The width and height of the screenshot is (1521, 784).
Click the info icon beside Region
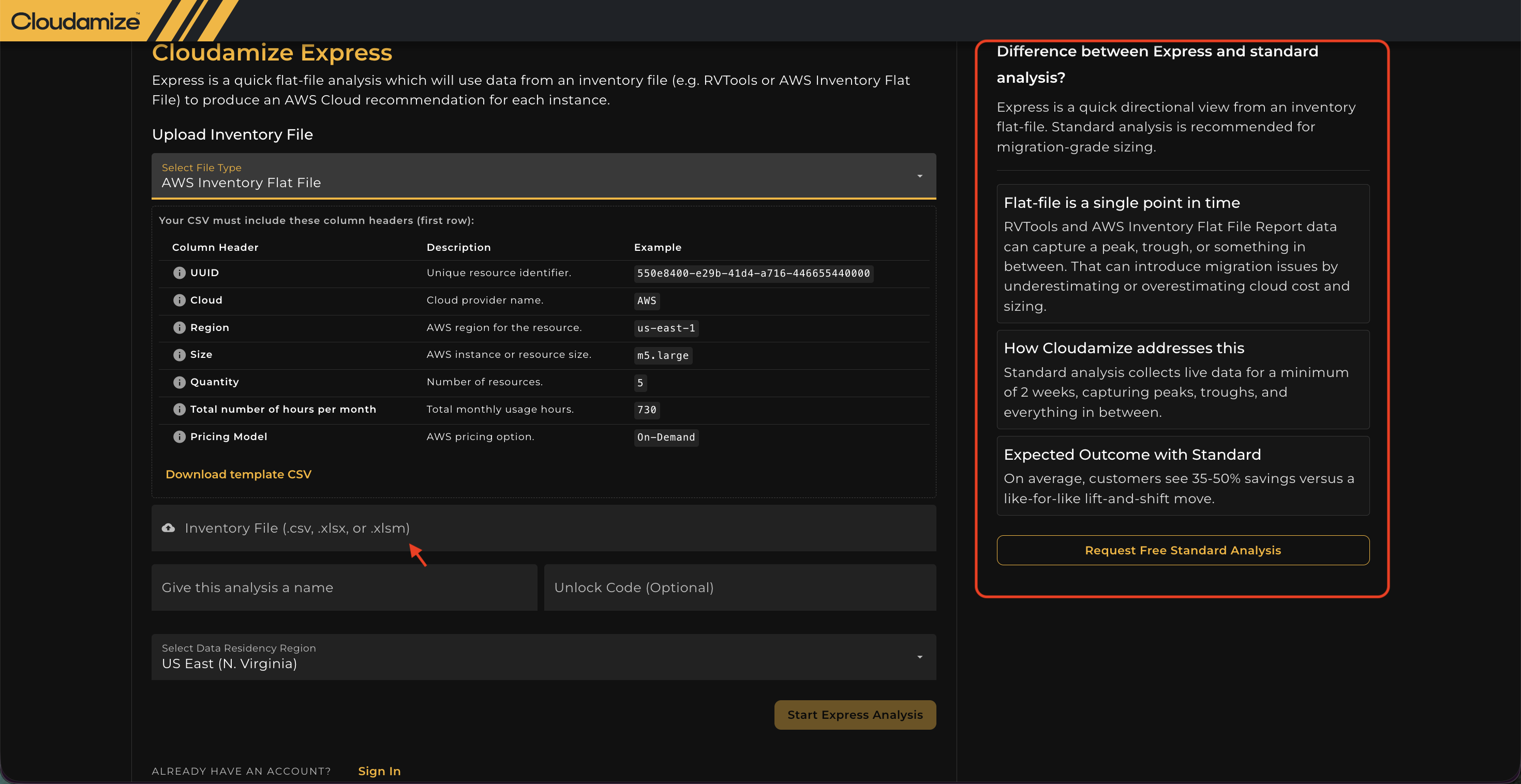(x=179, y=328)
